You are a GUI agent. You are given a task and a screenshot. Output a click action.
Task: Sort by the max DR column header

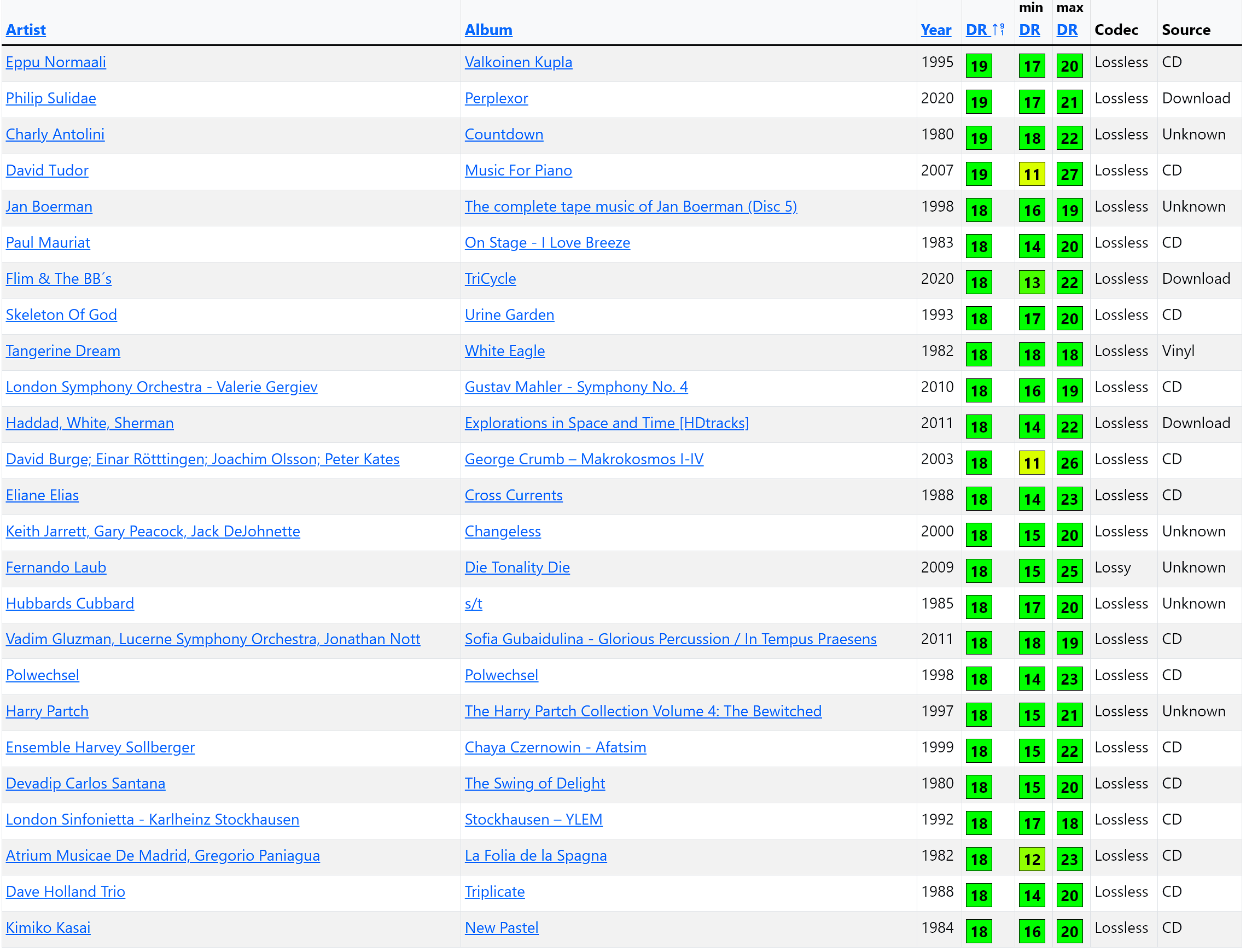(1066, 30)
